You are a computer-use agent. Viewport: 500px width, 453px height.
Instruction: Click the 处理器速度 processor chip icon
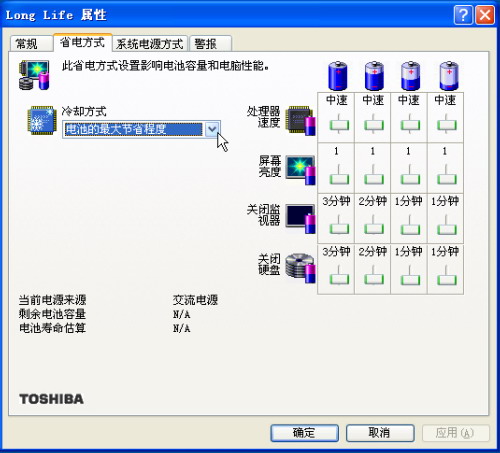301,120
